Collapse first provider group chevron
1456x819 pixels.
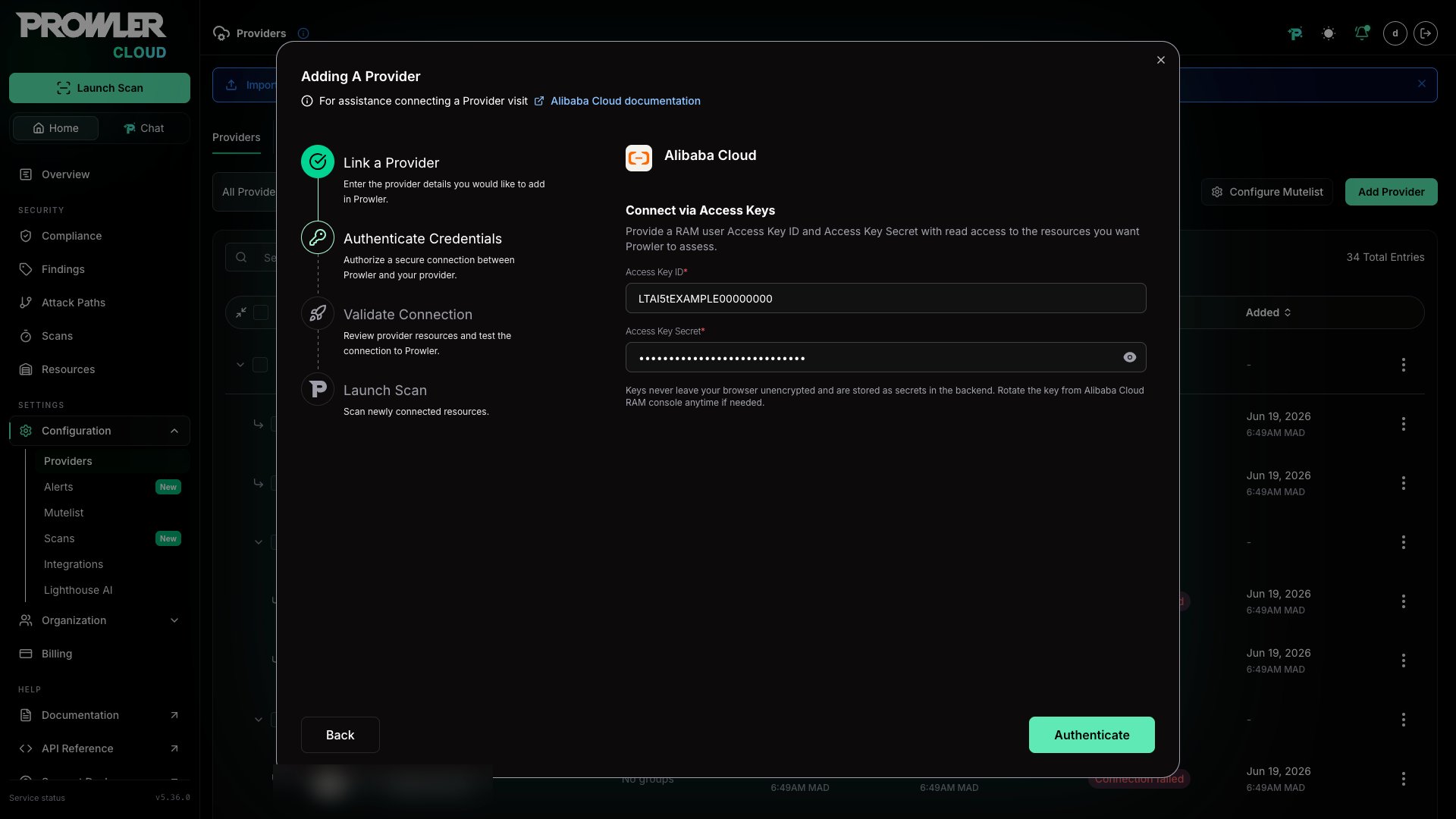[240, 365]
